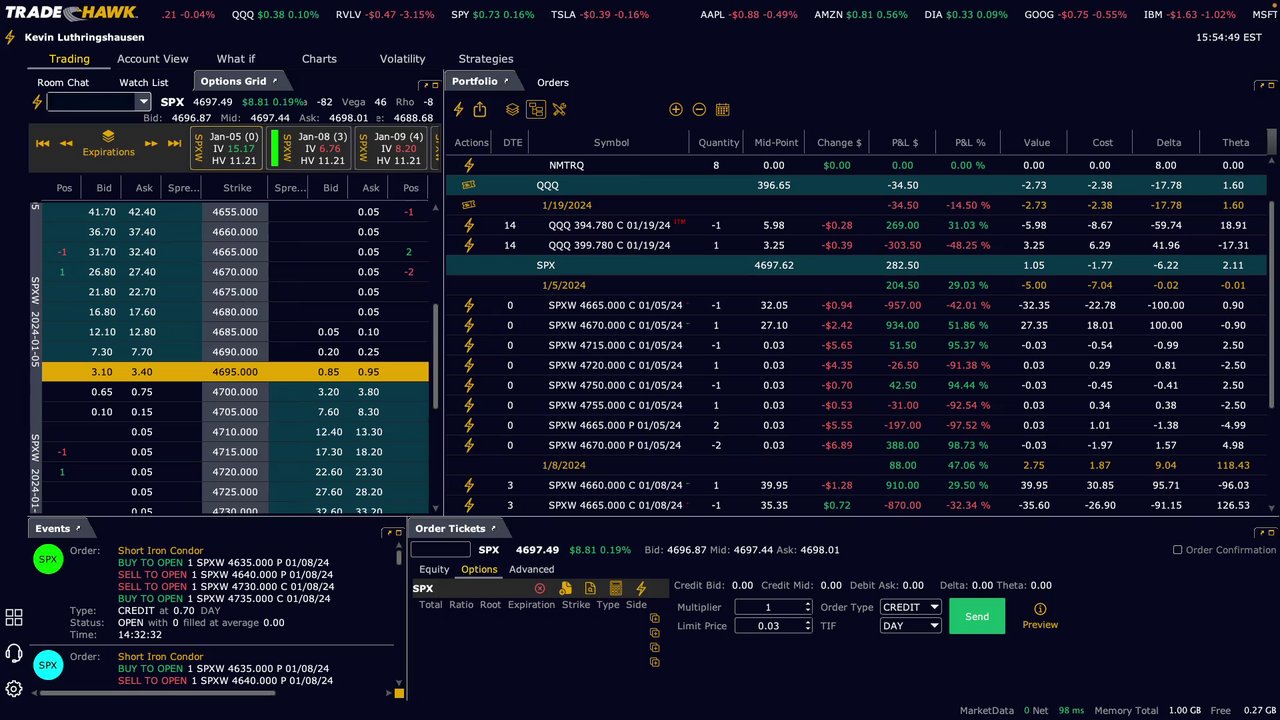Jump to first expiration with skip-back arrows
The image size is (1280, 720).
click(43, 143)
